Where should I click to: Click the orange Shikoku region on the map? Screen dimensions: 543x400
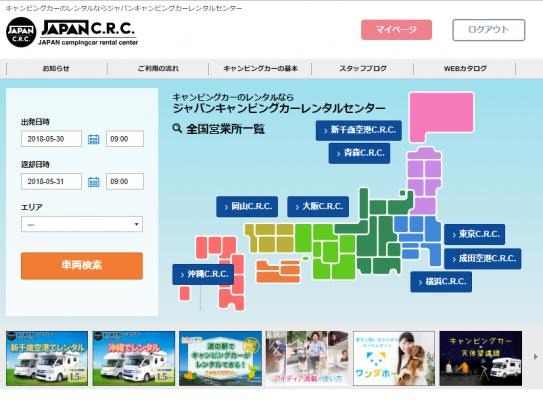pos(278,272)
